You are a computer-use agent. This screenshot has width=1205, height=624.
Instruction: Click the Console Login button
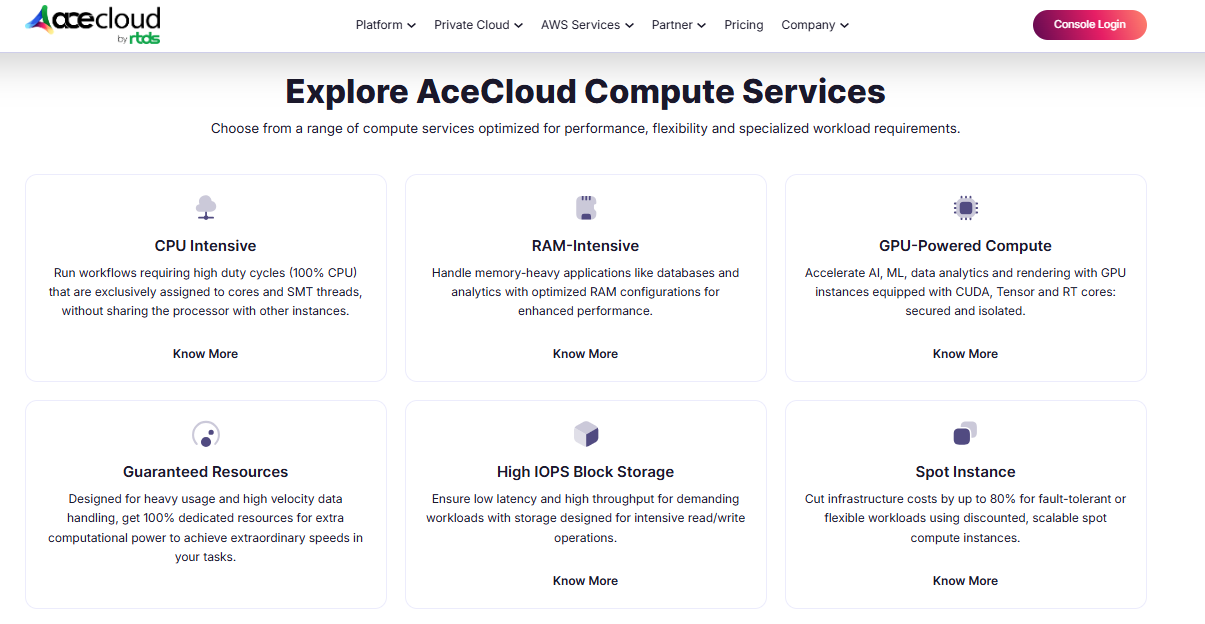[x=1089, y=25]
